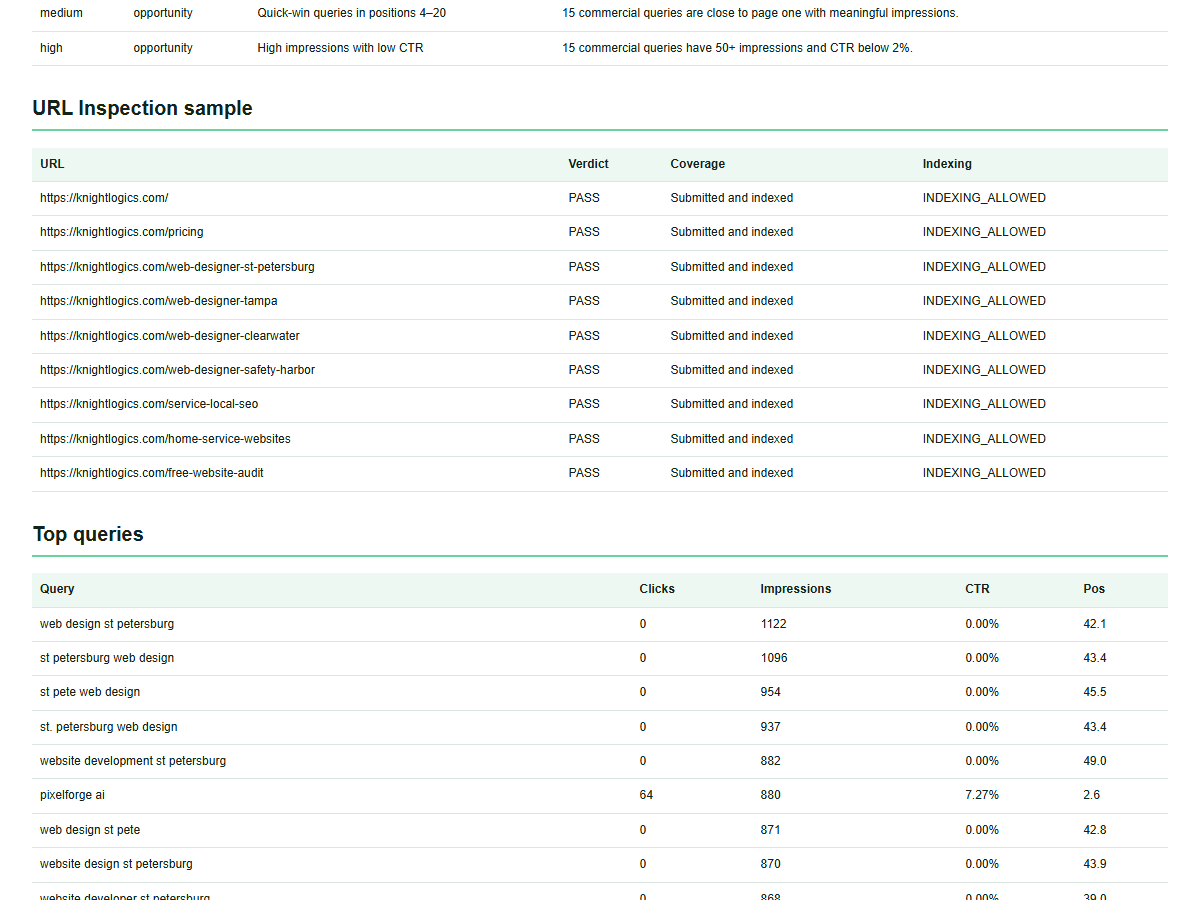This screenshot has width=1200, height=900.
Task: Click 'opportunity' in the medium severity row
Action: click(x=163, y=14)
